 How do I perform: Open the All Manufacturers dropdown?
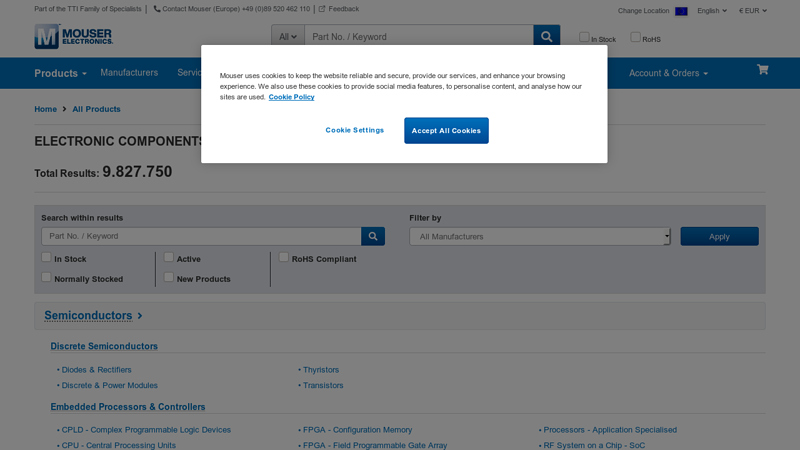click(x=540, y=237)
